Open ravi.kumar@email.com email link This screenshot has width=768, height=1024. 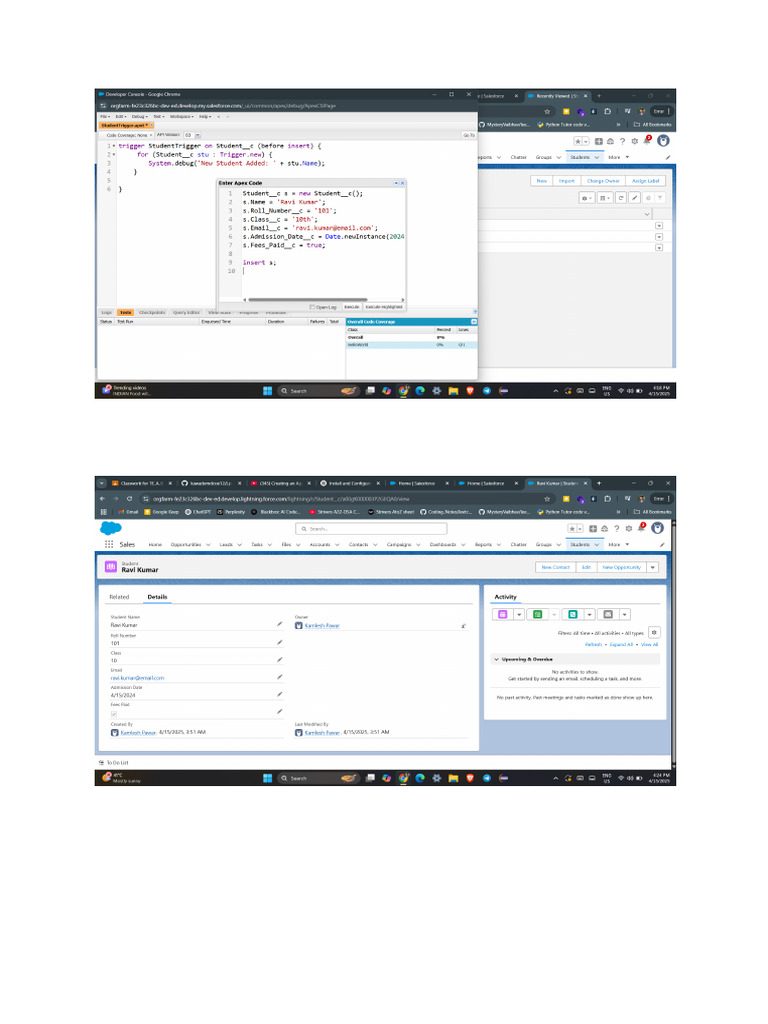[x=137, y=678]
